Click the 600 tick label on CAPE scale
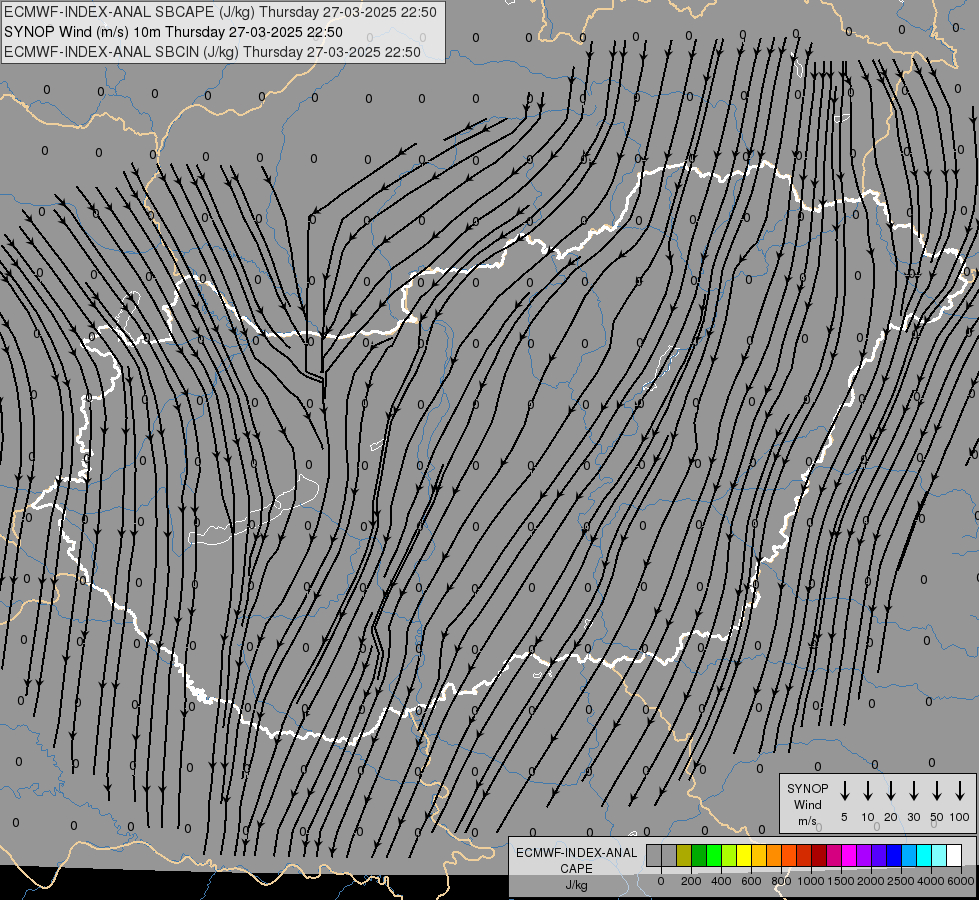Screen dimensions: 979x900 click(751, 881)
